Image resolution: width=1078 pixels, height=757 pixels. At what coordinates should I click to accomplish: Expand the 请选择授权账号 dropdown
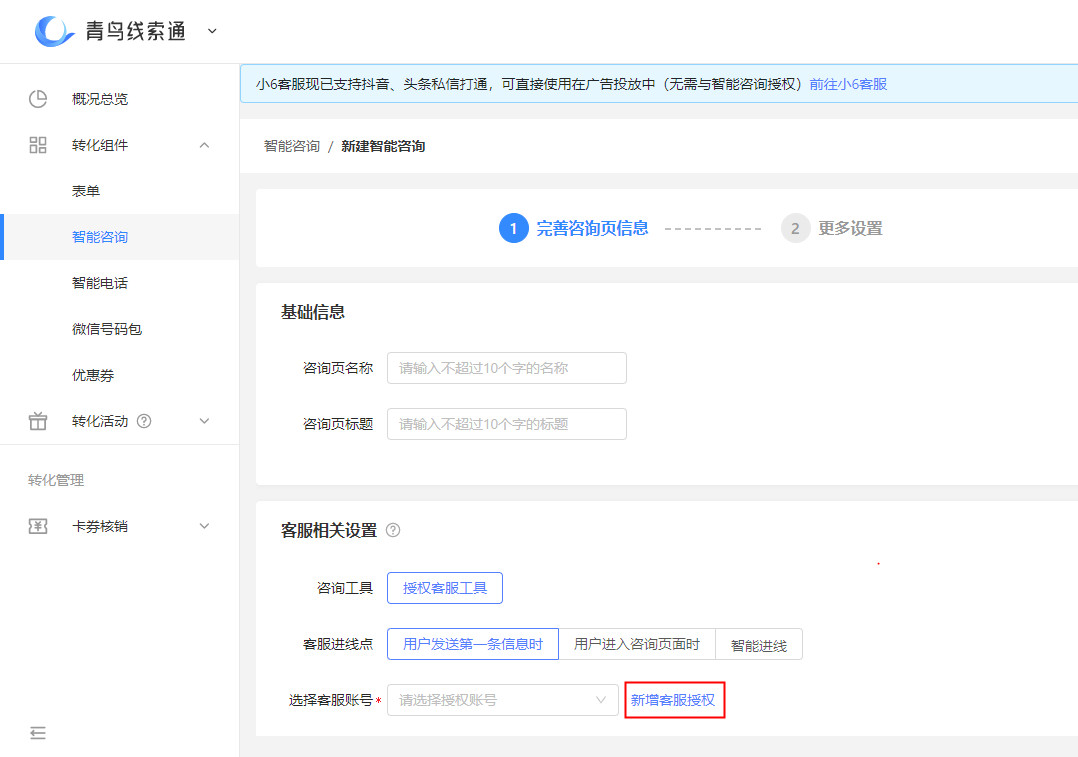coord(502,700)
